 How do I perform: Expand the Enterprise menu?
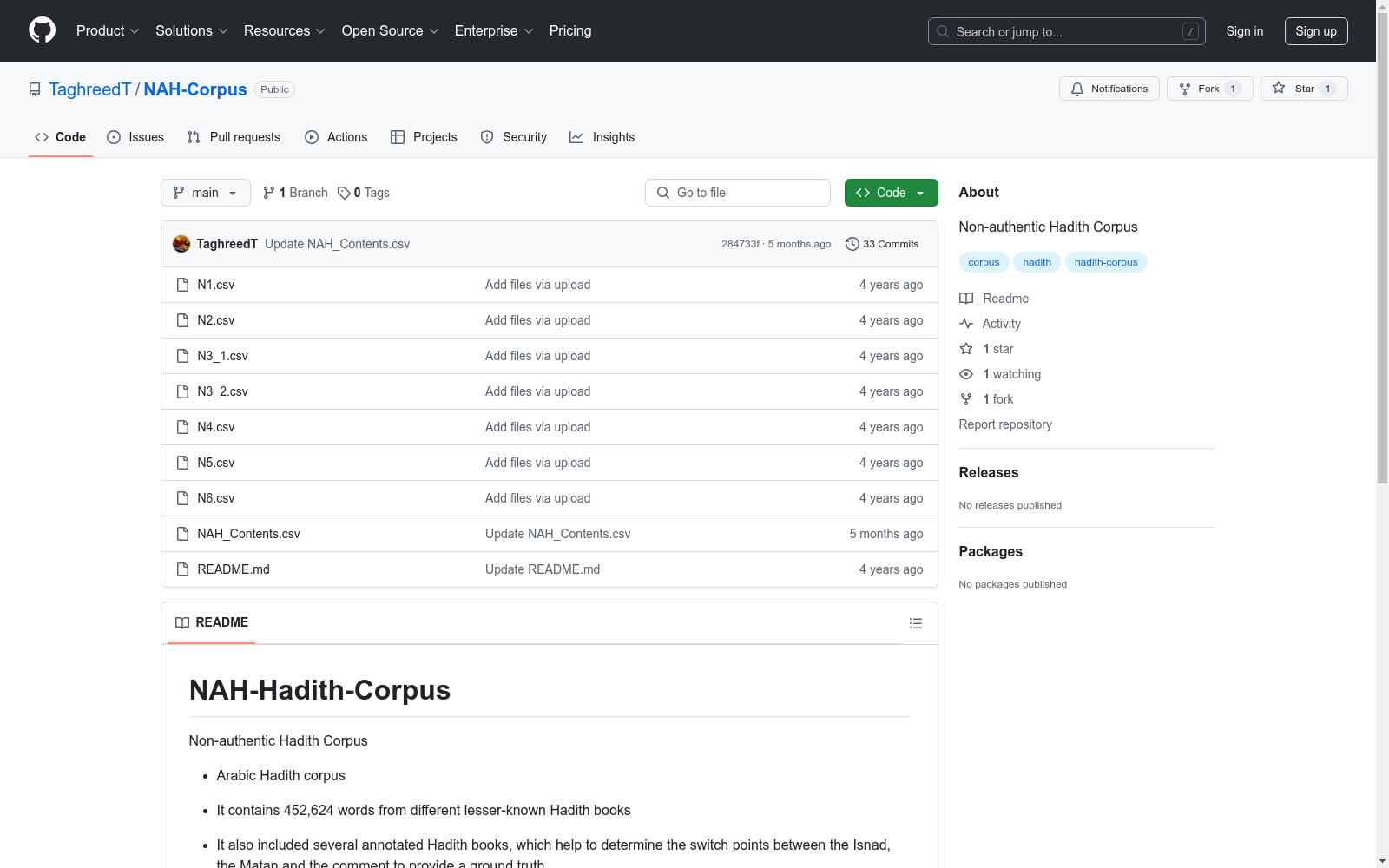coord(494,30)
